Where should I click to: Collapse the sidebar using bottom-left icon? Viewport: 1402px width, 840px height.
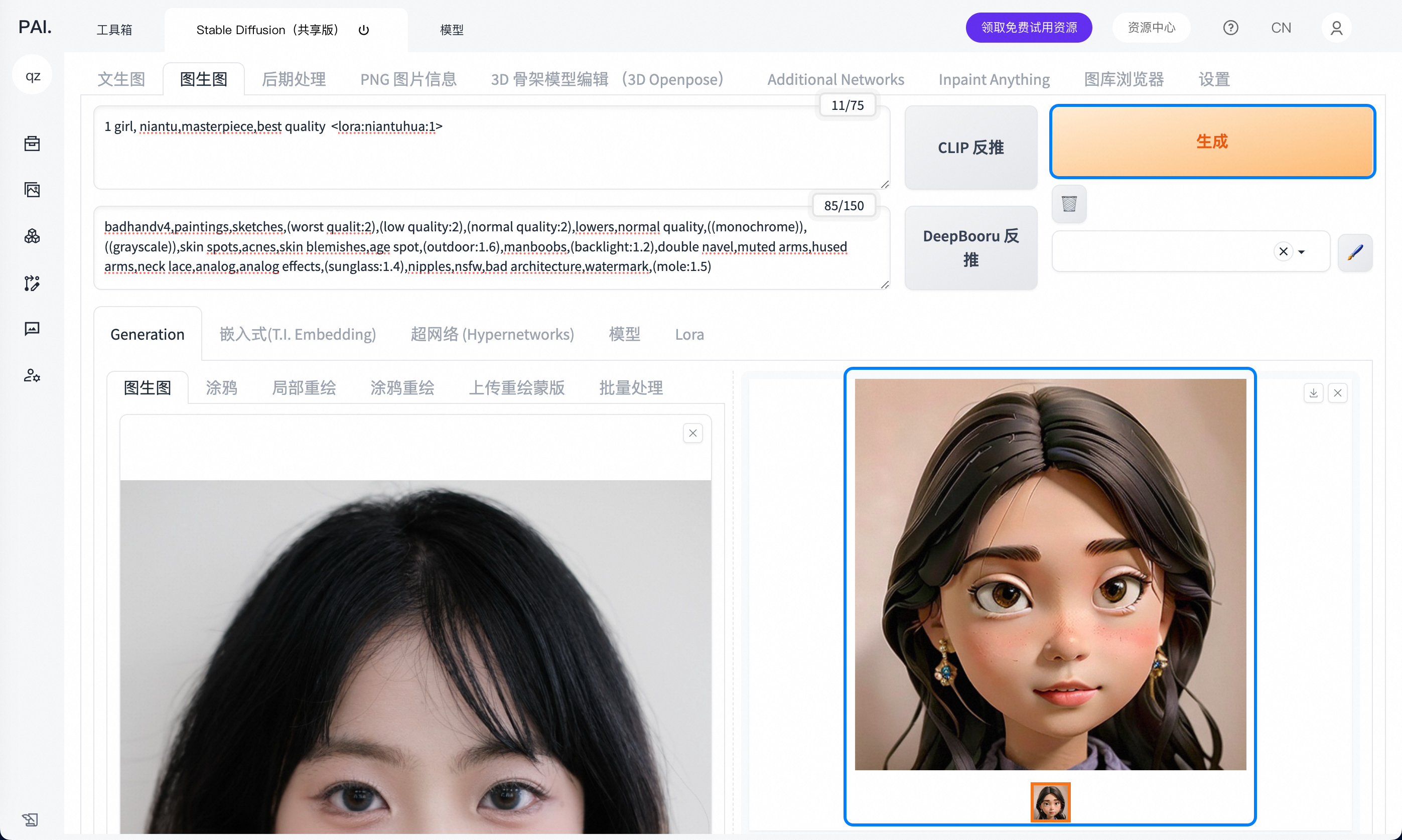click(30, 819)
